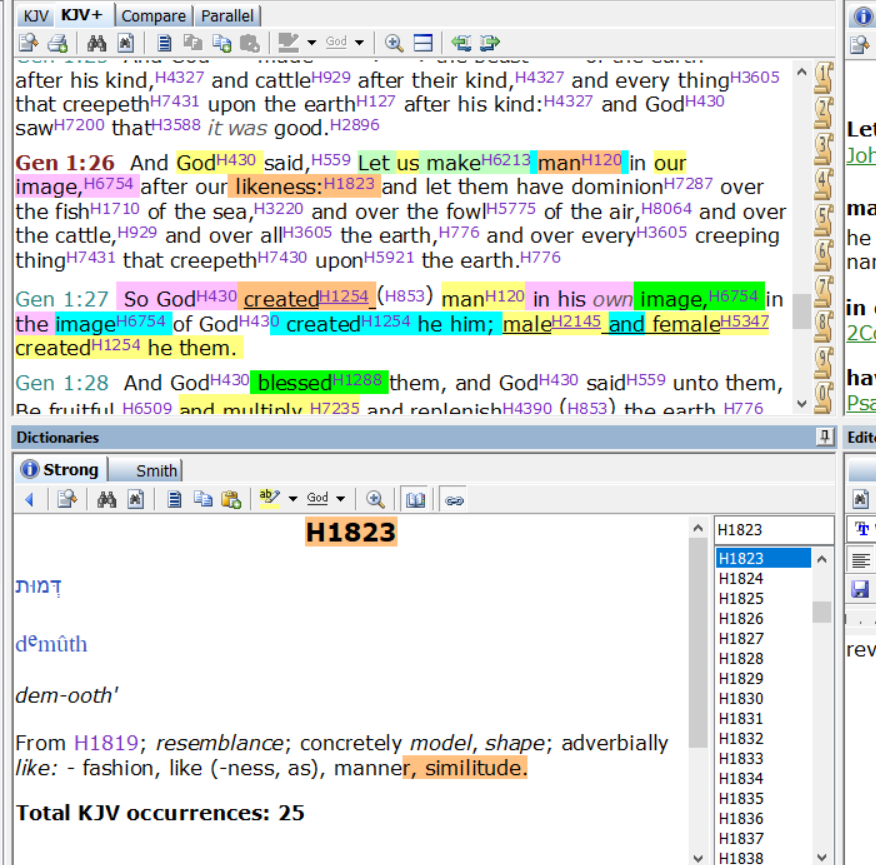
Task: Open the Smith dictionary tab
Action: pos(145,470)
